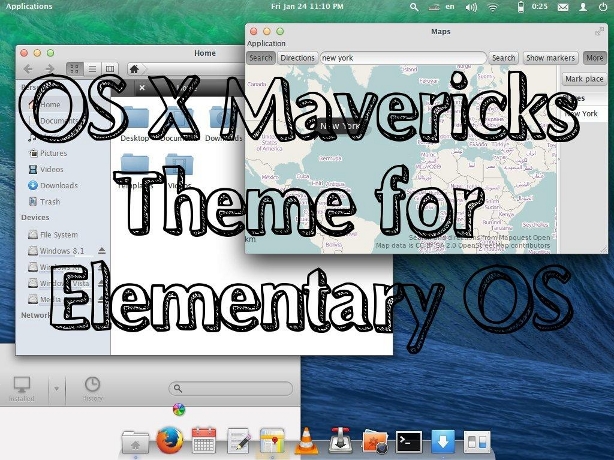Click the date and time in top panel
This screenshot has width=614, height=460.
(x=307, y=7)
